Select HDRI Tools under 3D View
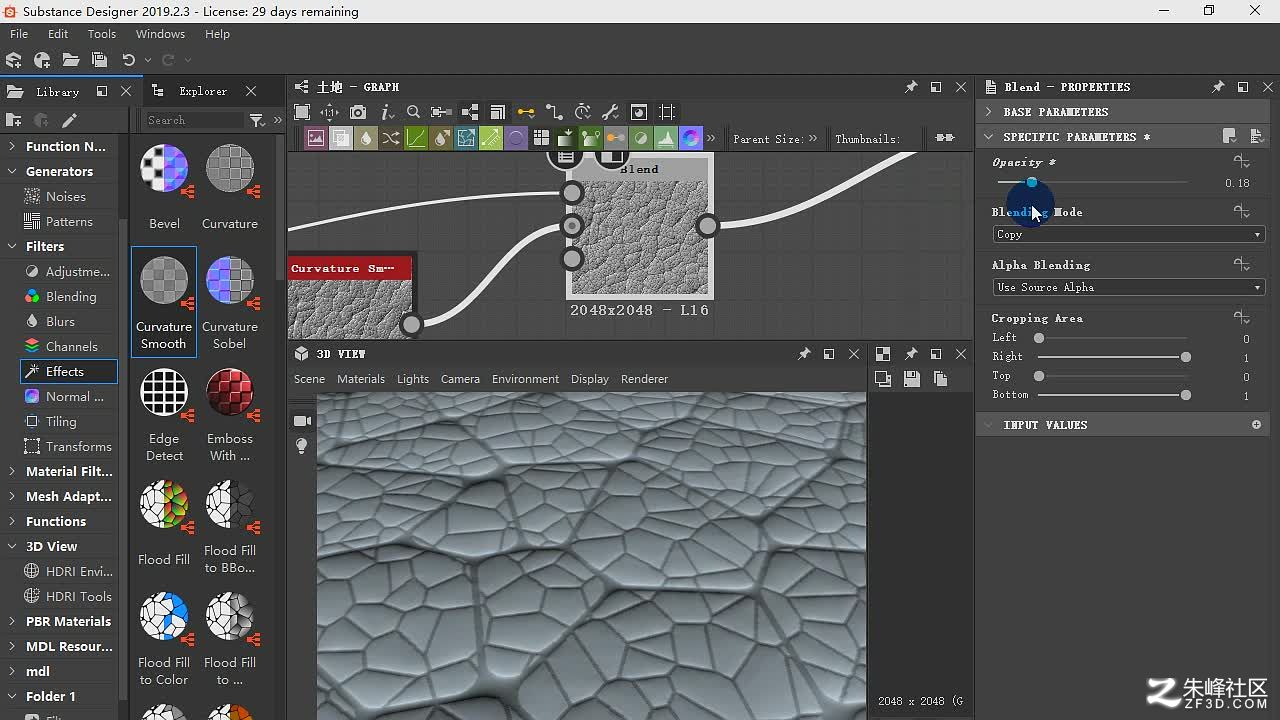The width and height of the screenshot is (1280, 720). (79, 596)
